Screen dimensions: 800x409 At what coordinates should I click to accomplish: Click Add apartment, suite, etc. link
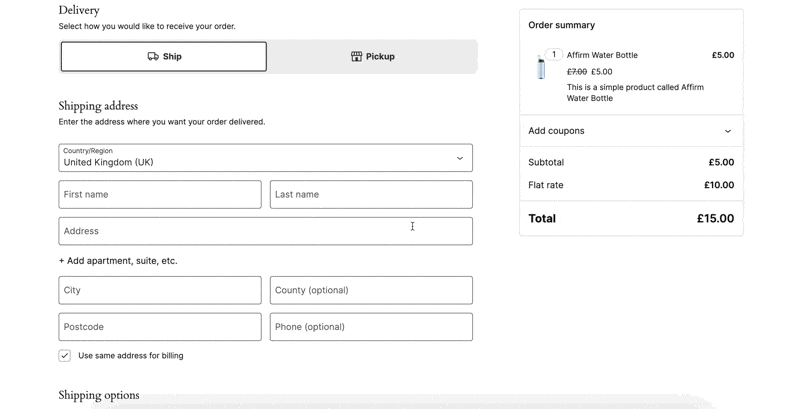pyautogui.click(x=118, y=261)
